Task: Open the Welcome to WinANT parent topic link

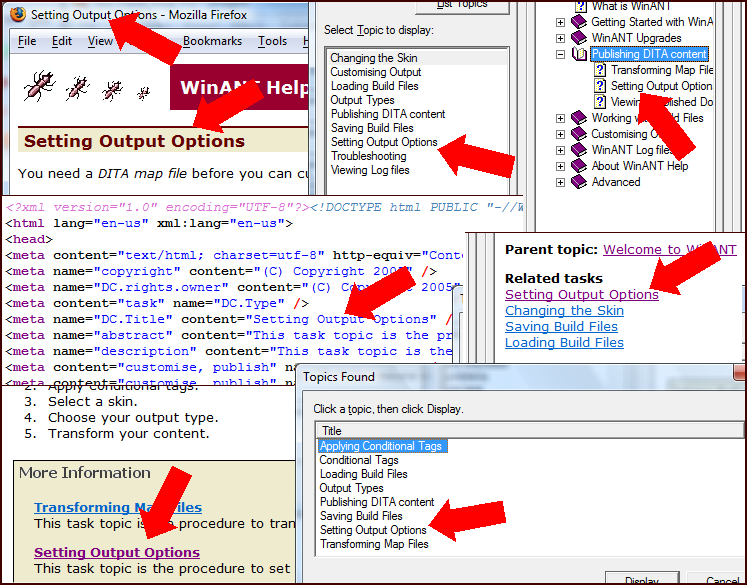Action: click(669, 249)
